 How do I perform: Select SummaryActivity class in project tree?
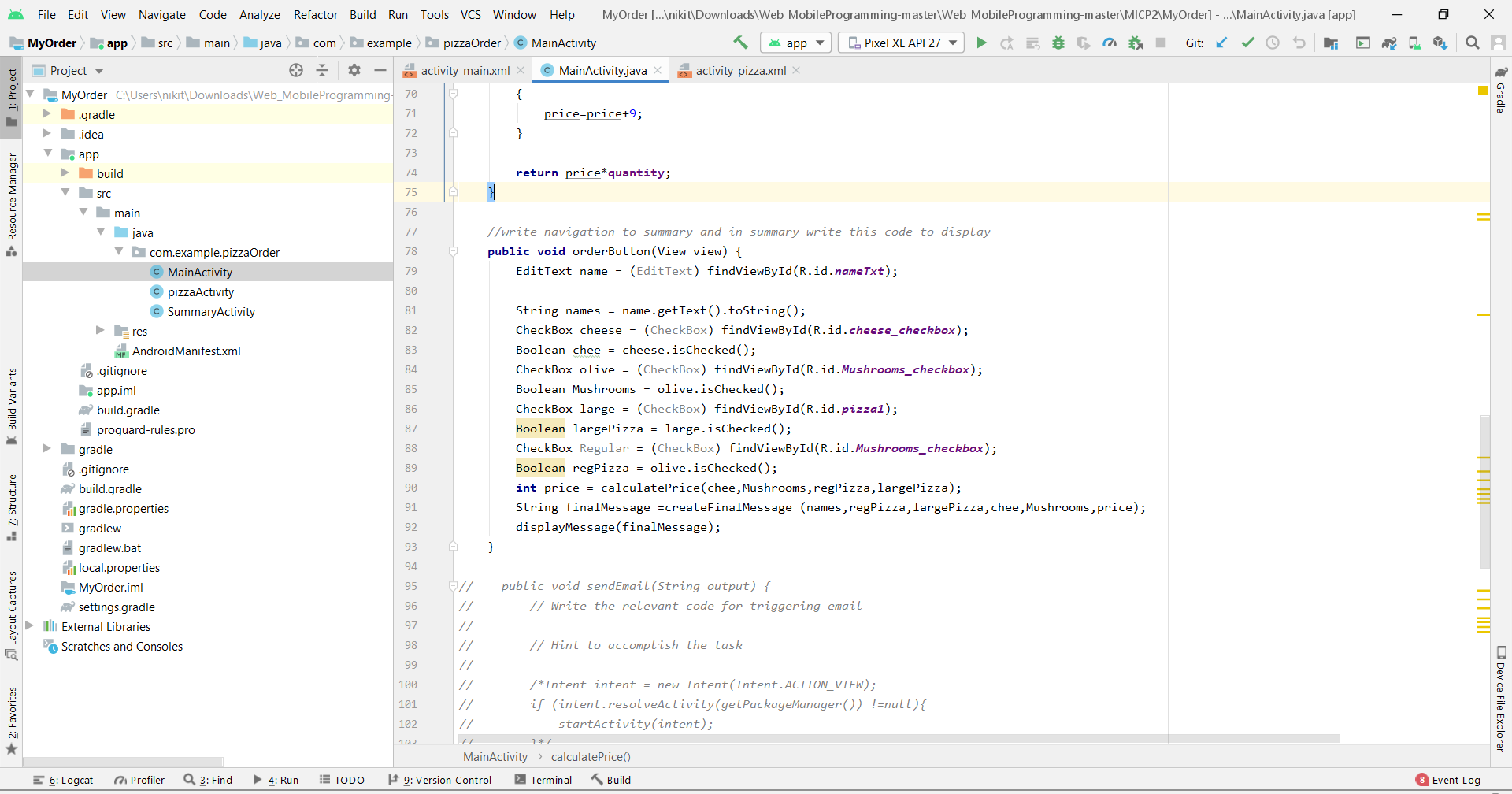click(x=211, y=311)
